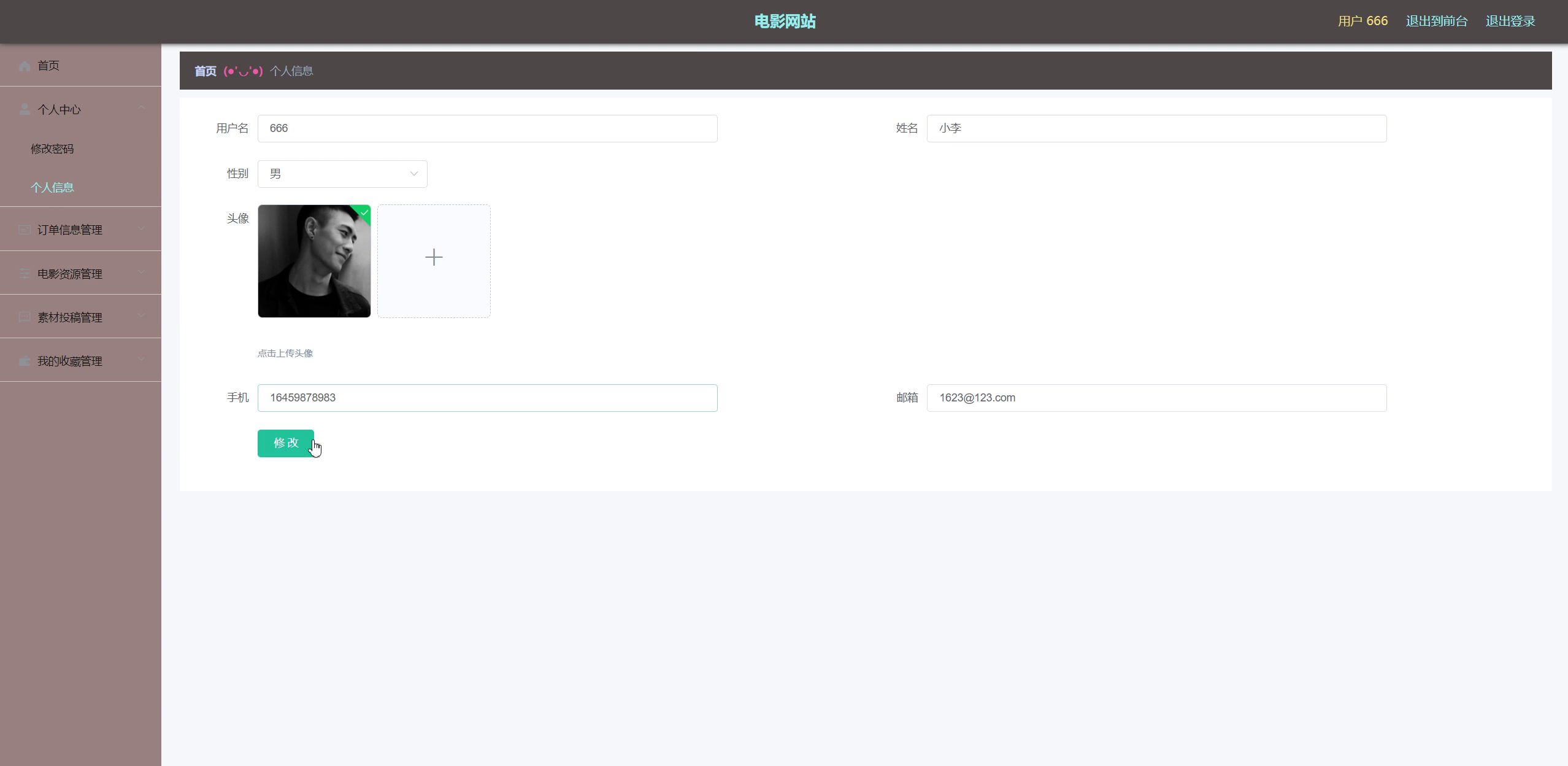Click the 电影网站 title

click(785, 21)
